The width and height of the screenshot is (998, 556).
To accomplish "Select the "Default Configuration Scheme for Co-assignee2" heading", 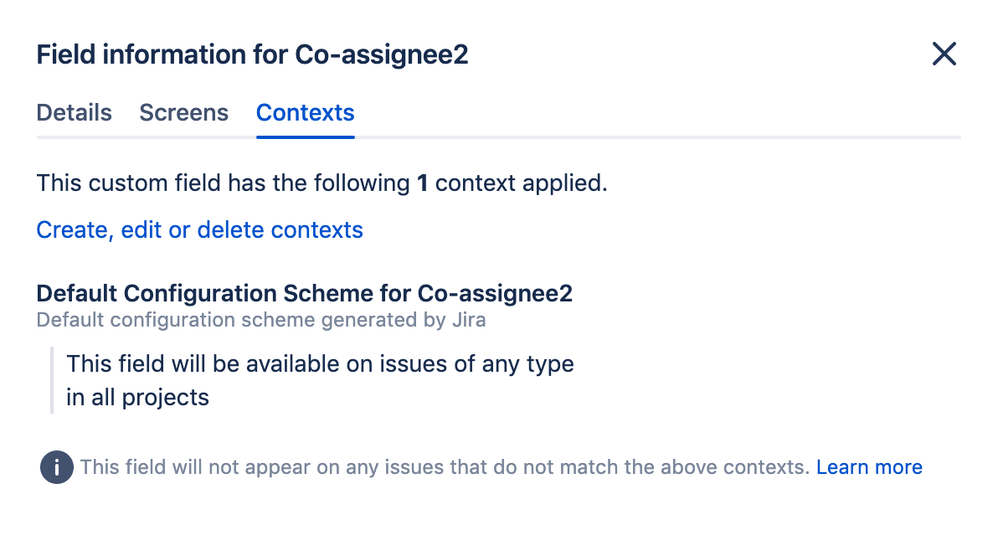I will point(304,294).
